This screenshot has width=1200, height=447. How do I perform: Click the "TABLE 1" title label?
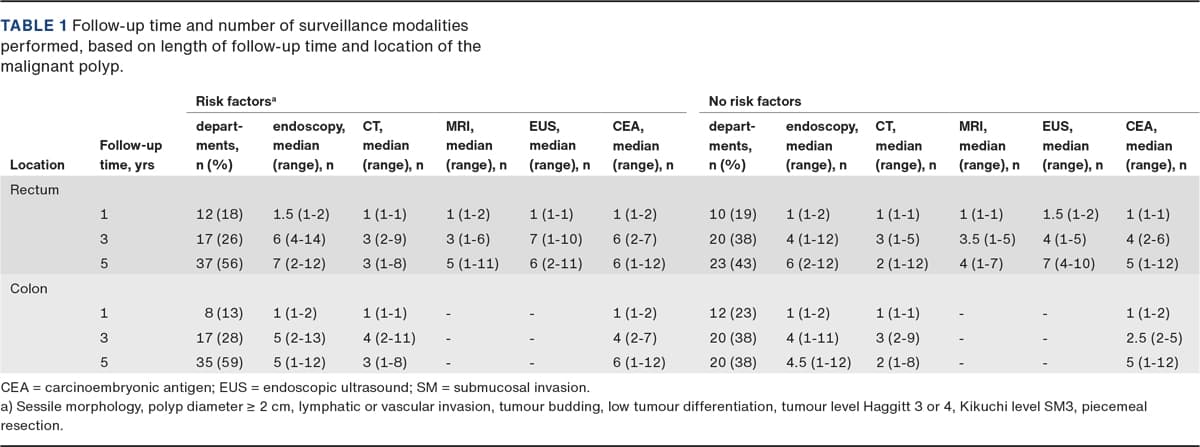(36, 24)
